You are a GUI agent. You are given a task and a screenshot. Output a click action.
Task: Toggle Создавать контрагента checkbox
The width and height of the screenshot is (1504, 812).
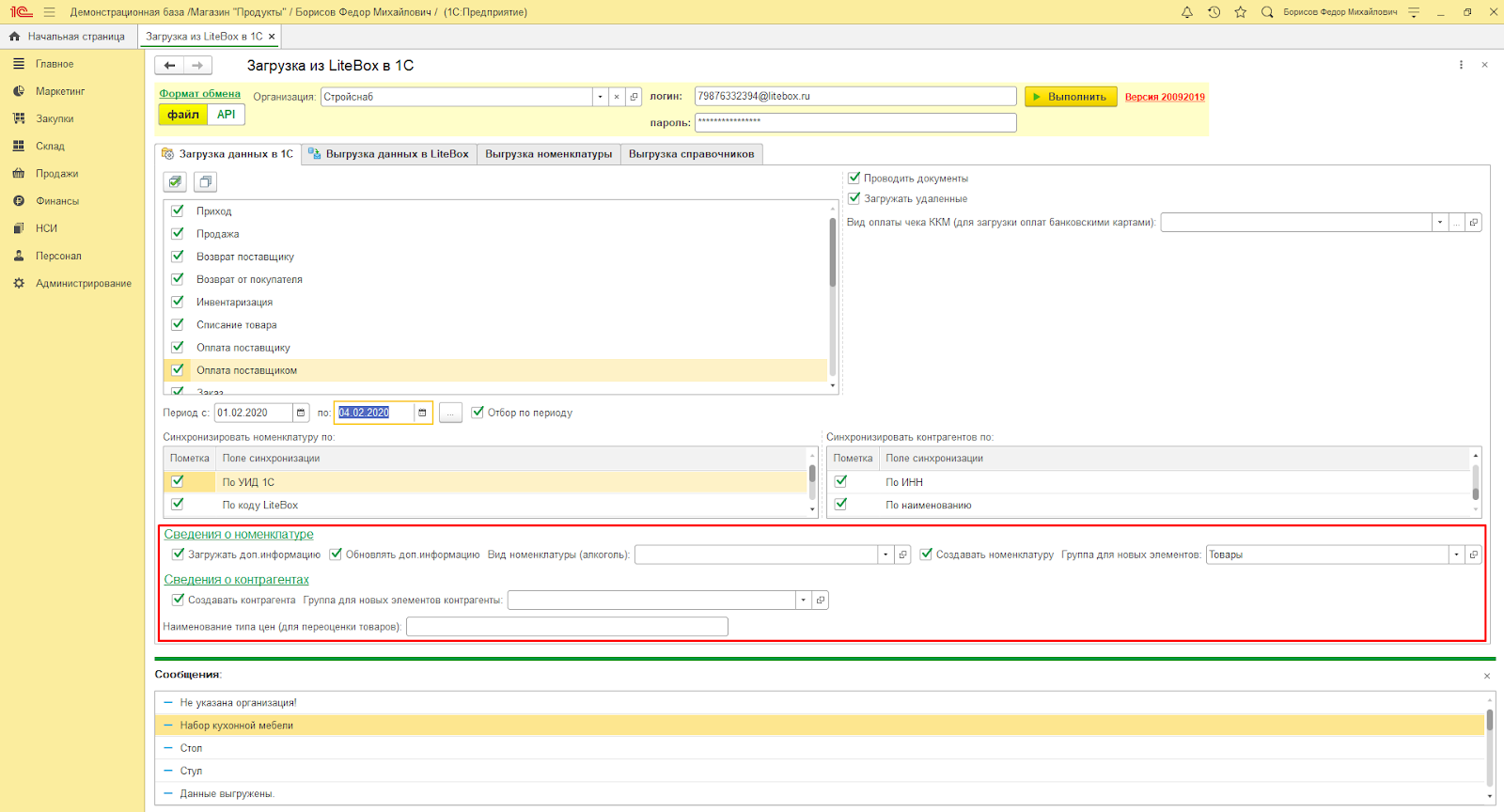click(178, 599)
